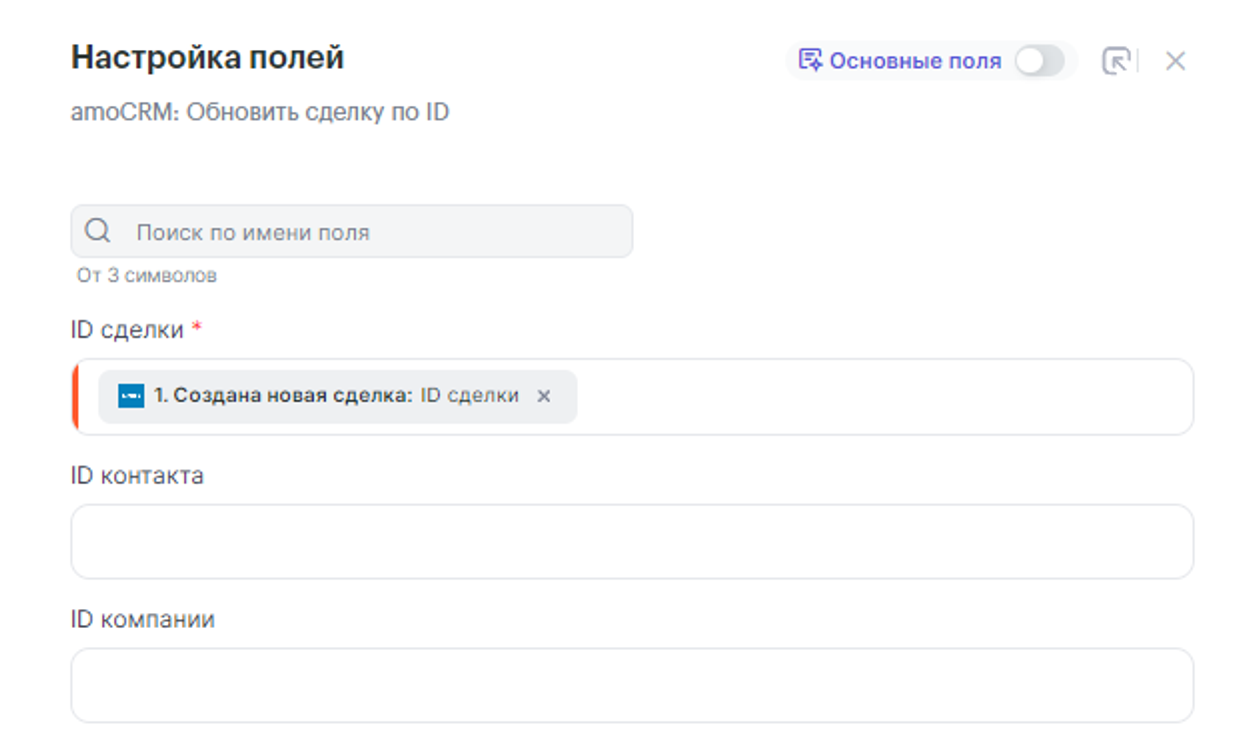The width and height of the screenshot is (1260, 741).
Task: Click subtitle amoCRM: Обновить сделку по ID
Action: pyautogui.click(x=259, y=111)
